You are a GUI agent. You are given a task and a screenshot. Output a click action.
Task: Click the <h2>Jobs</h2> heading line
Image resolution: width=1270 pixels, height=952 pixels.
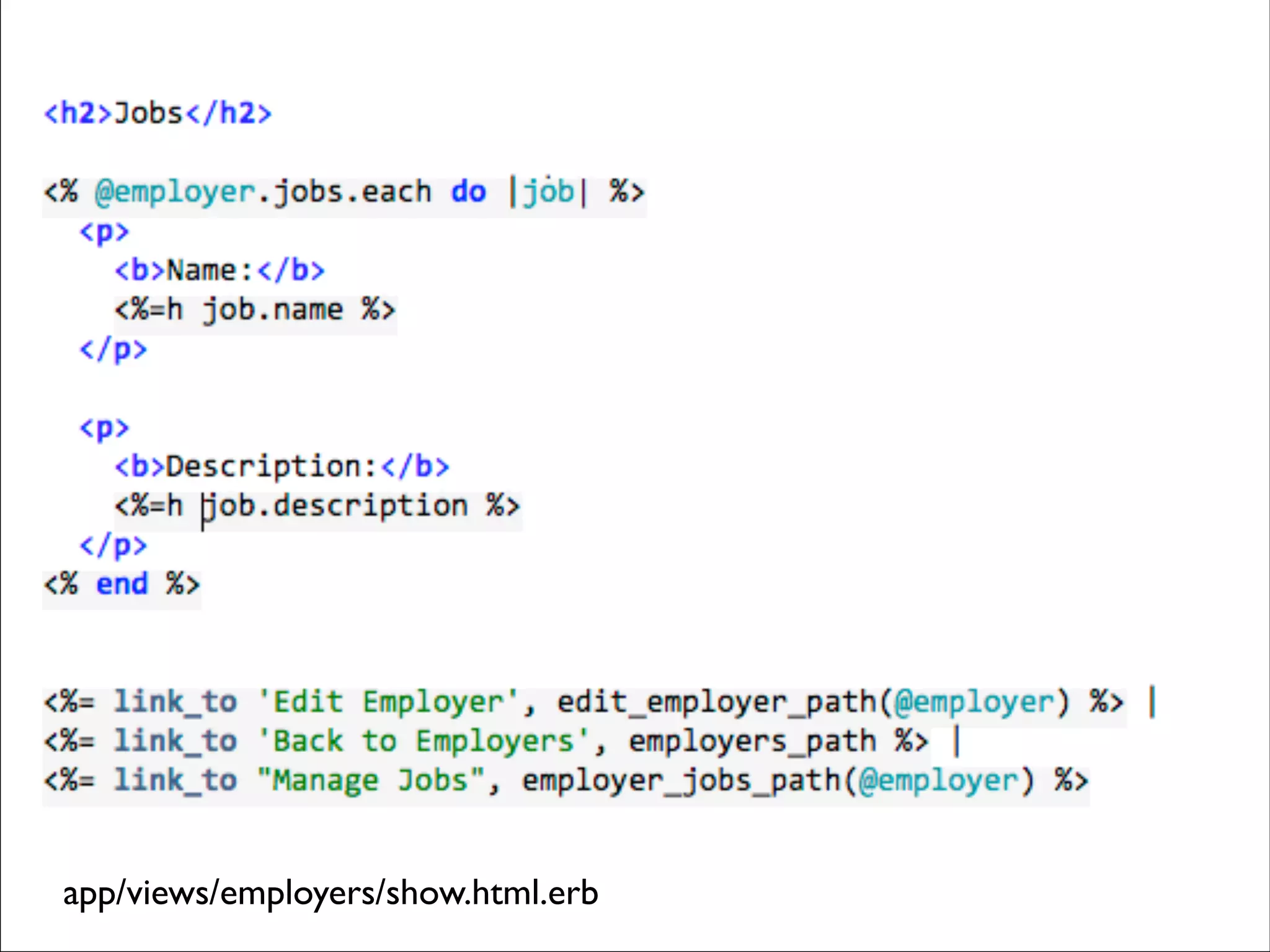158,113
